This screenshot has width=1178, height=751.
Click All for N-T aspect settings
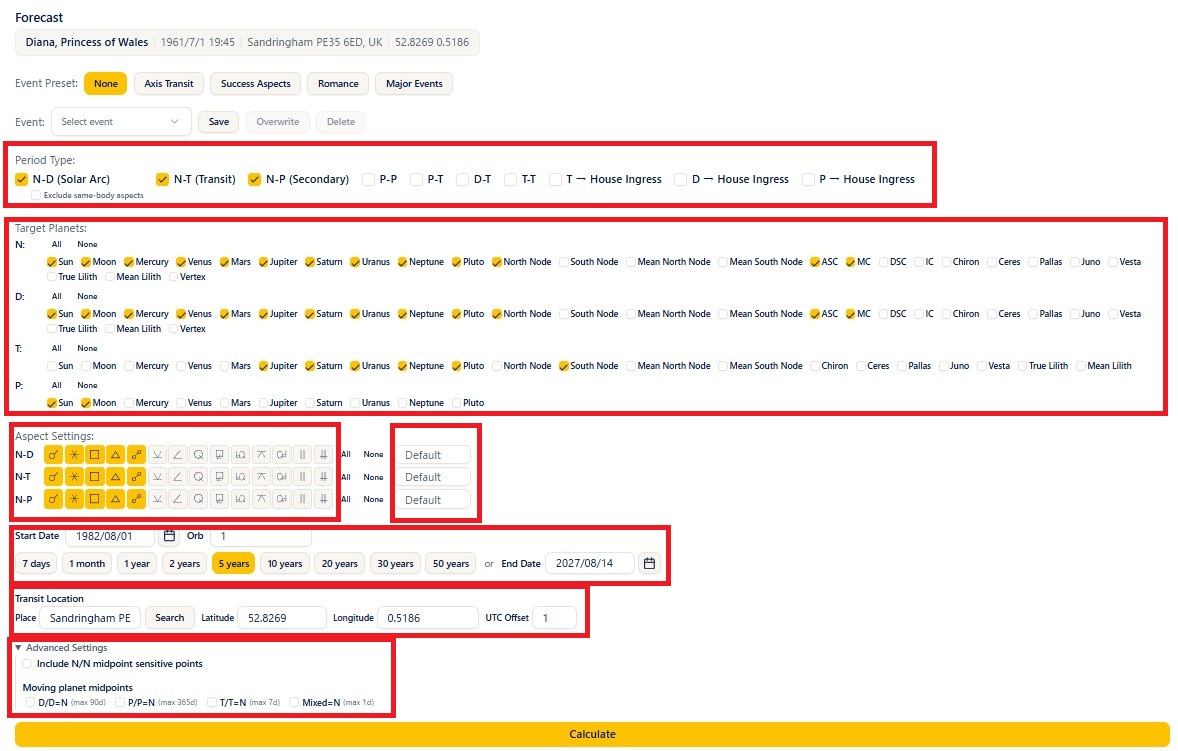(x=346, y=477)
